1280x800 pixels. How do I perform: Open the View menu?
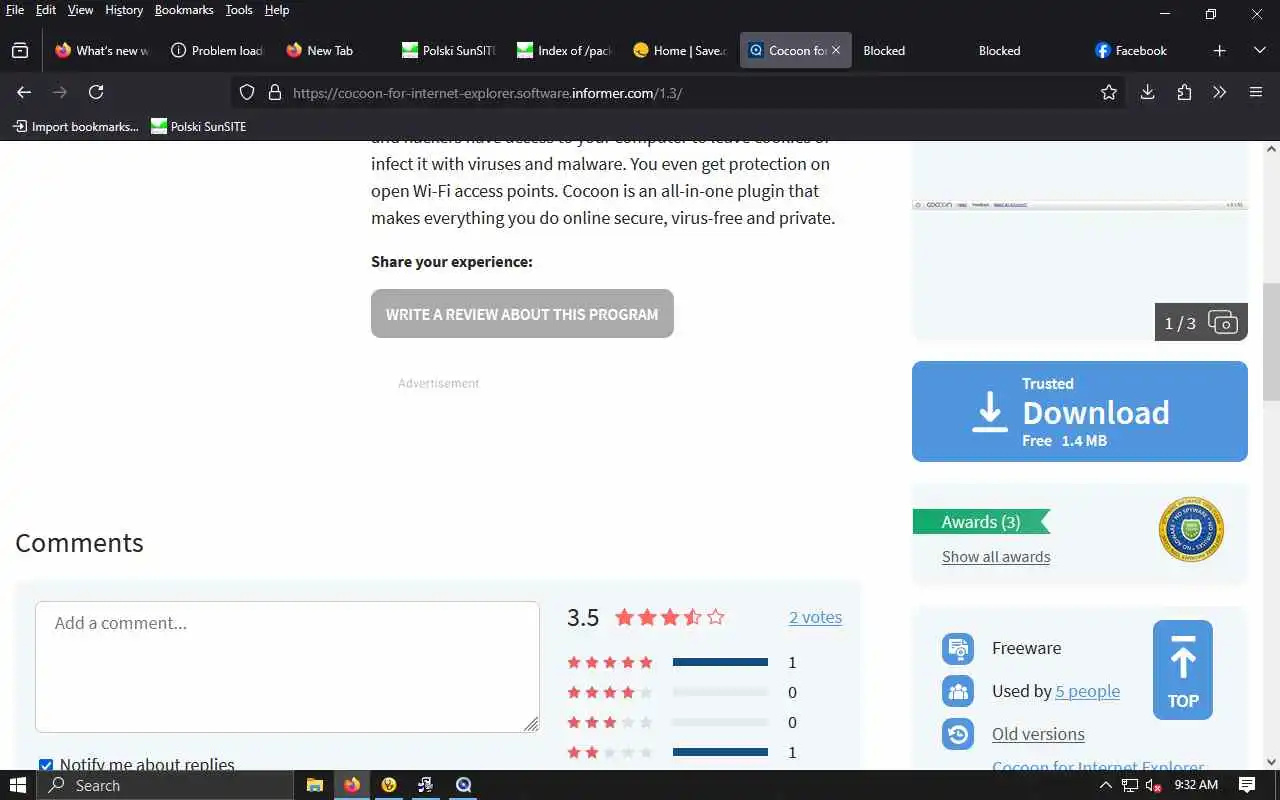(80, 10)
